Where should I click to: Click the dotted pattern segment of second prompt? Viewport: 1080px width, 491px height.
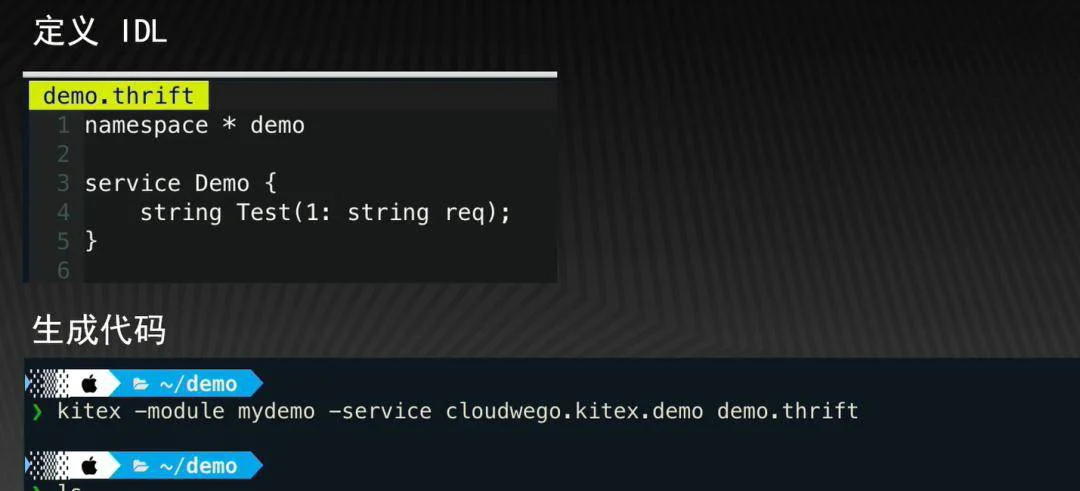coord(48,466)
